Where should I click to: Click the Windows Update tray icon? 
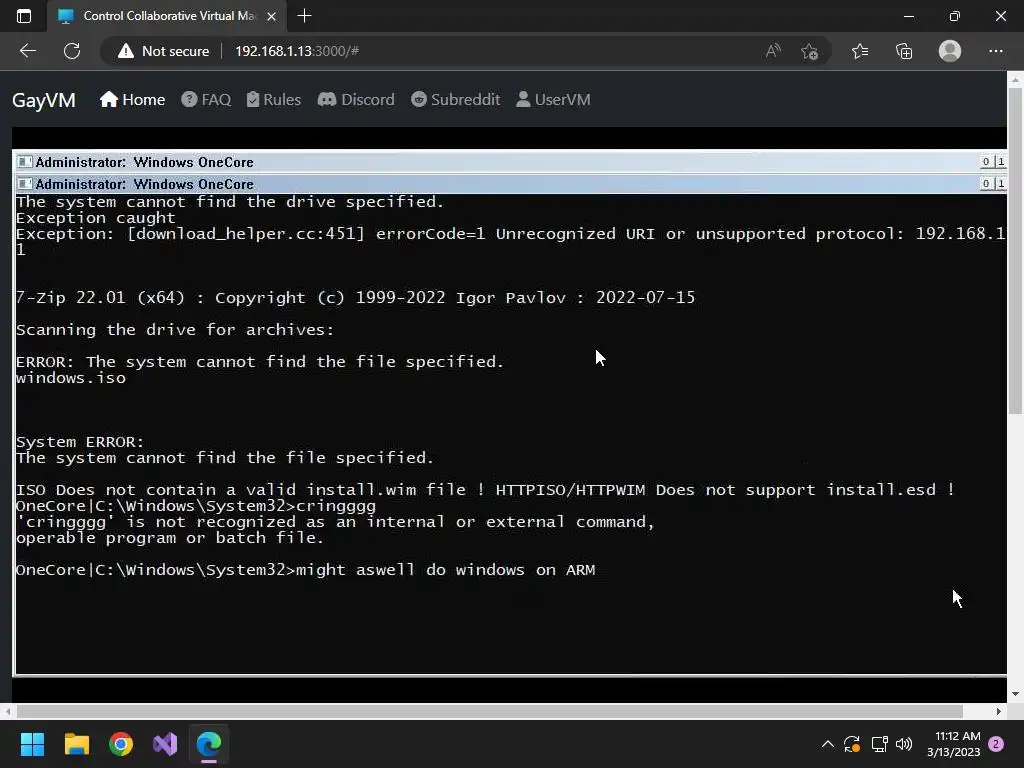(x=852, y=744)
